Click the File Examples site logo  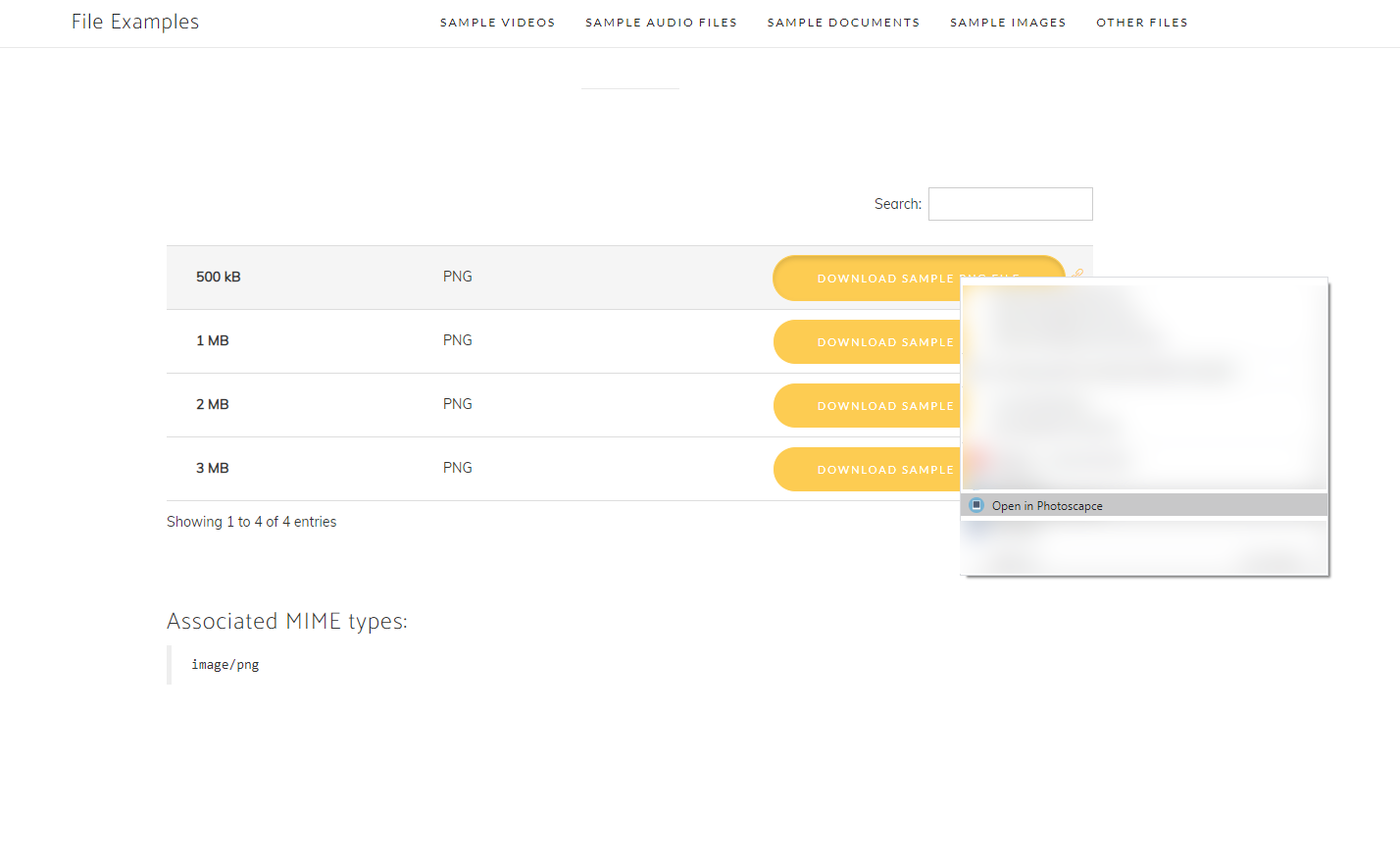point(135,22)
